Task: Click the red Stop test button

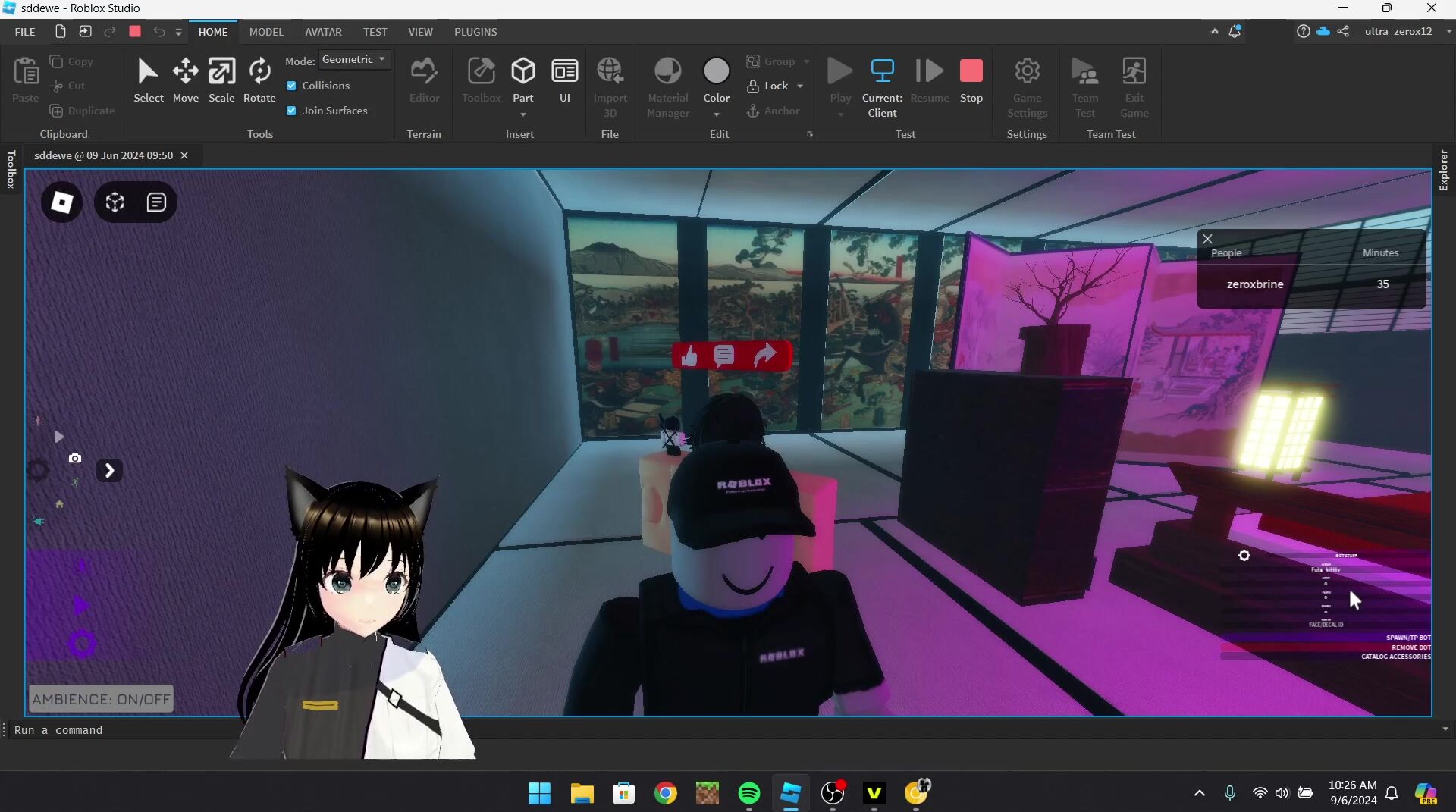Action: 971,80
